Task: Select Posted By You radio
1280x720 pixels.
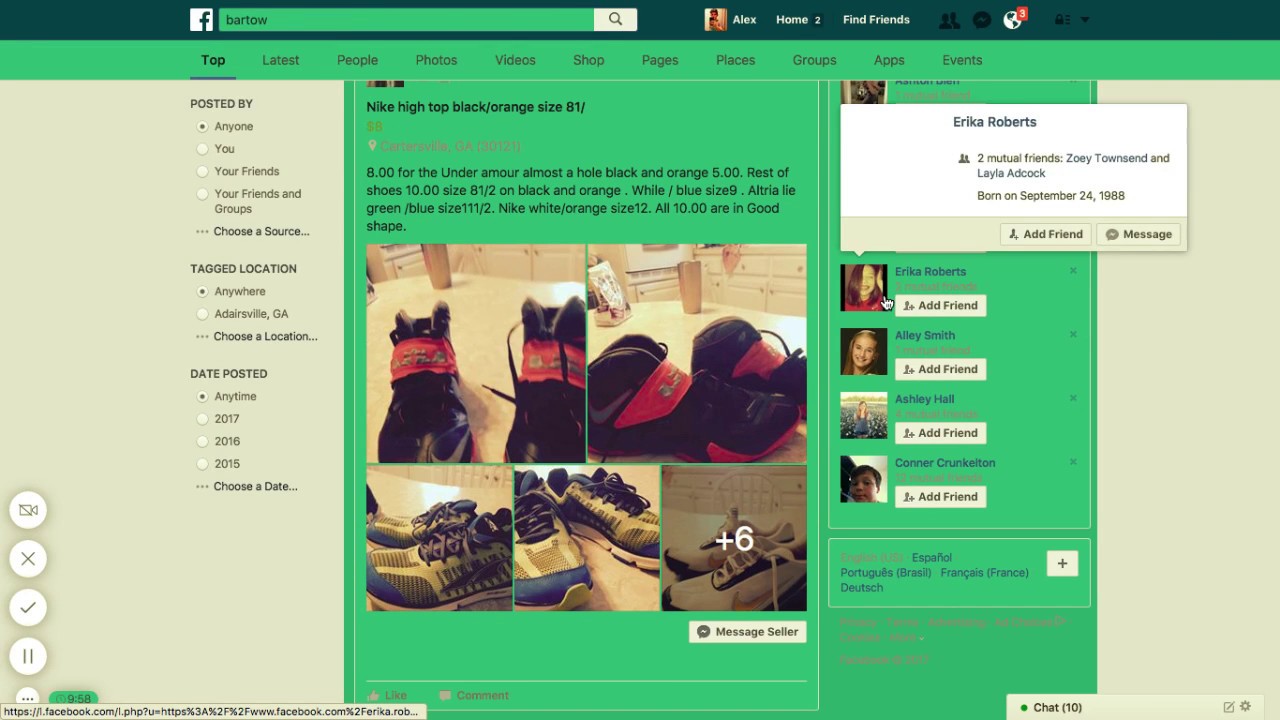Action: click(202, 149)
